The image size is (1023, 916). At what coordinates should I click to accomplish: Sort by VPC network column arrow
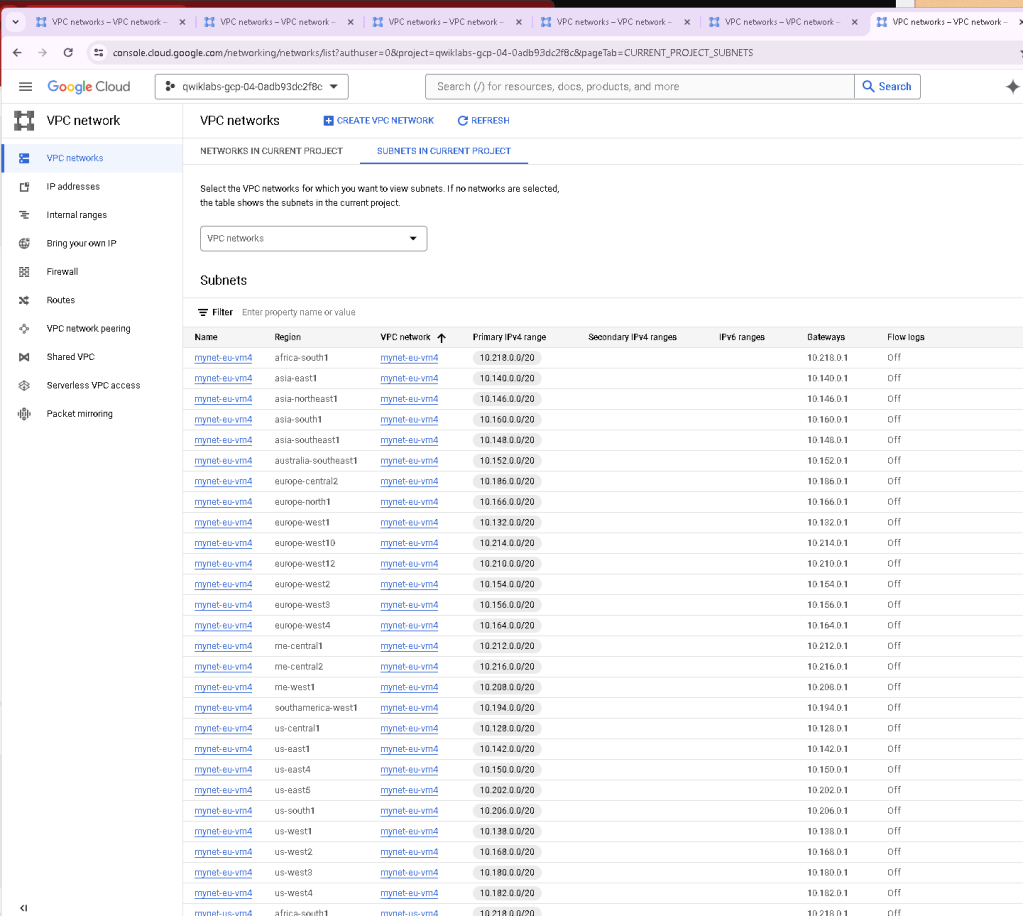pos(441,337)
